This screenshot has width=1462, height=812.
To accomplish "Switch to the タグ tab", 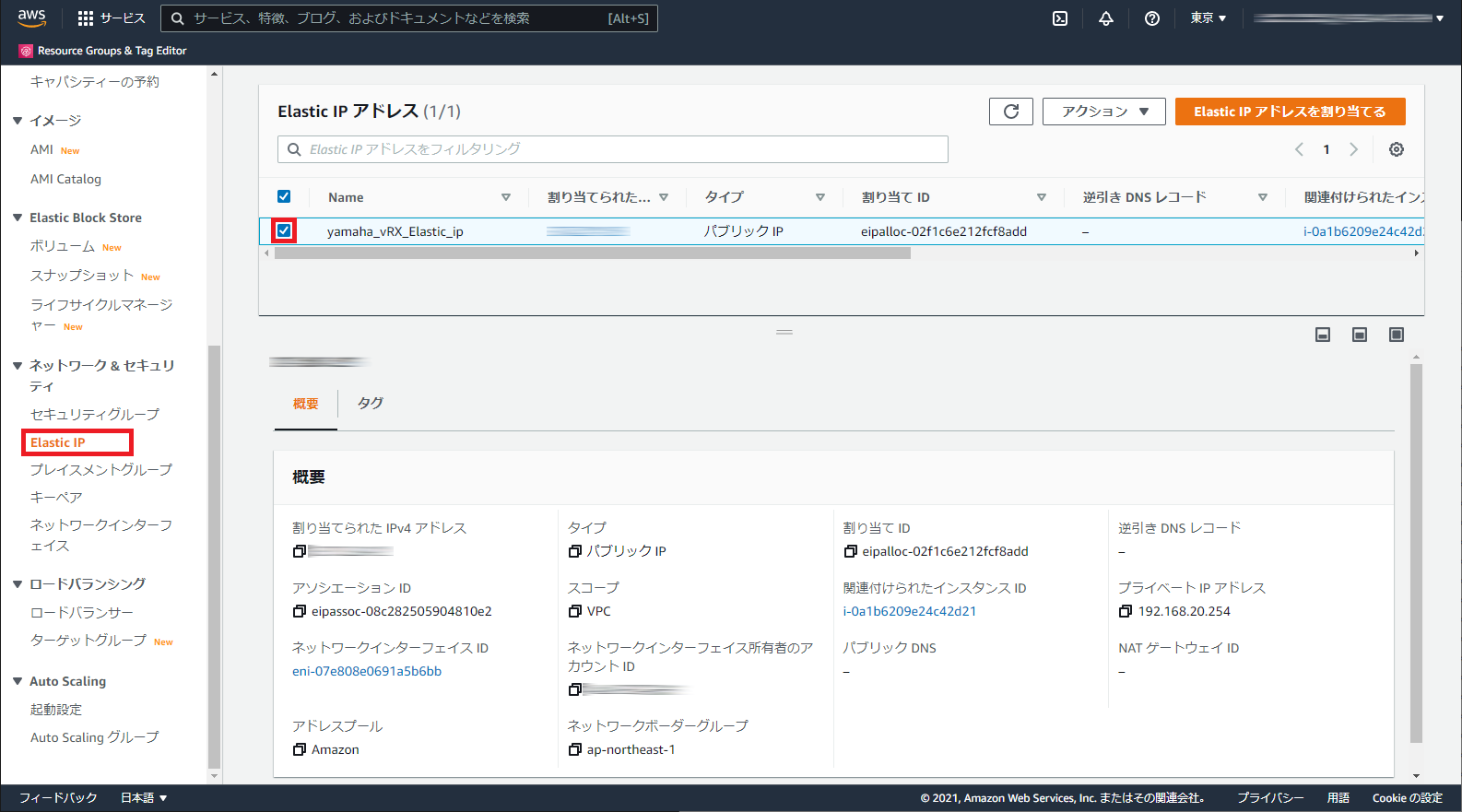I will [x=371, y=404].
